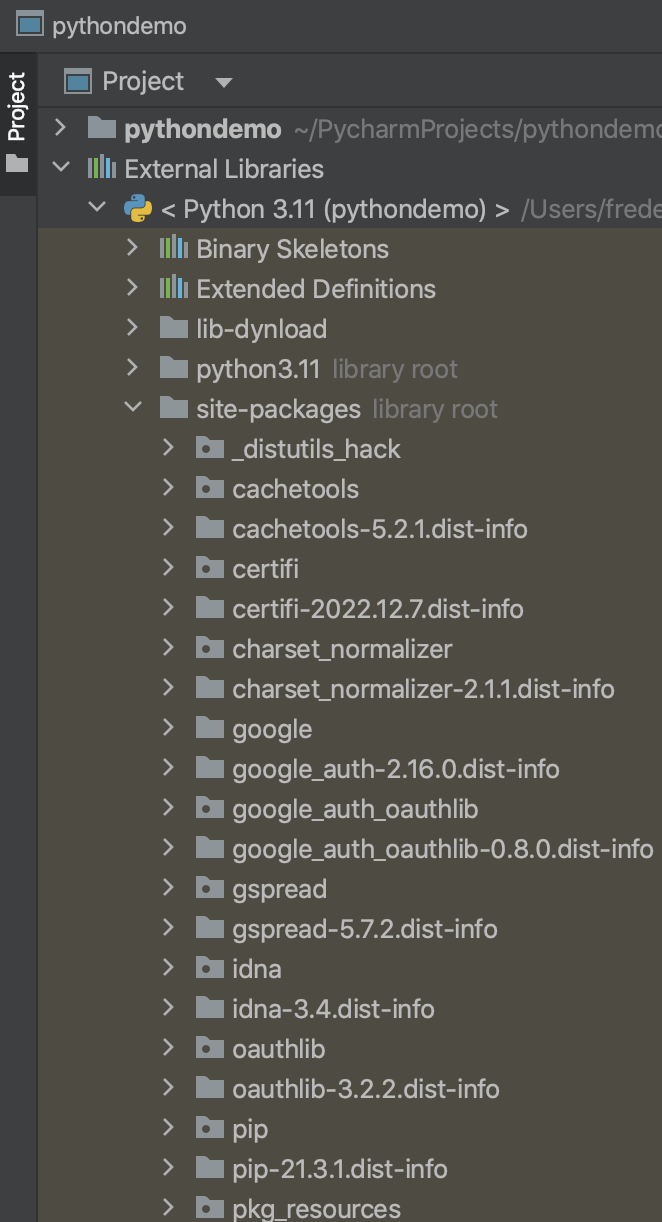Click the Binary Skeletons library icon
This screenshot has height=1222, width=662.
click(x=171, y=248)
